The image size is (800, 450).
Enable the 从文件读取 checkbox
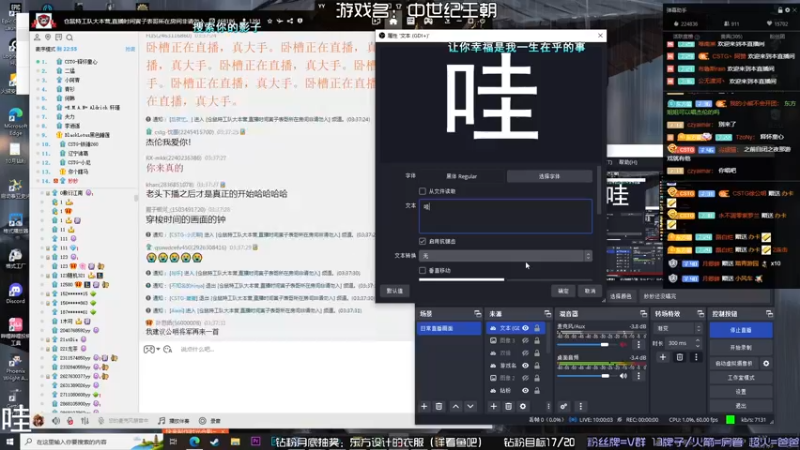click(x=422, y=191)
